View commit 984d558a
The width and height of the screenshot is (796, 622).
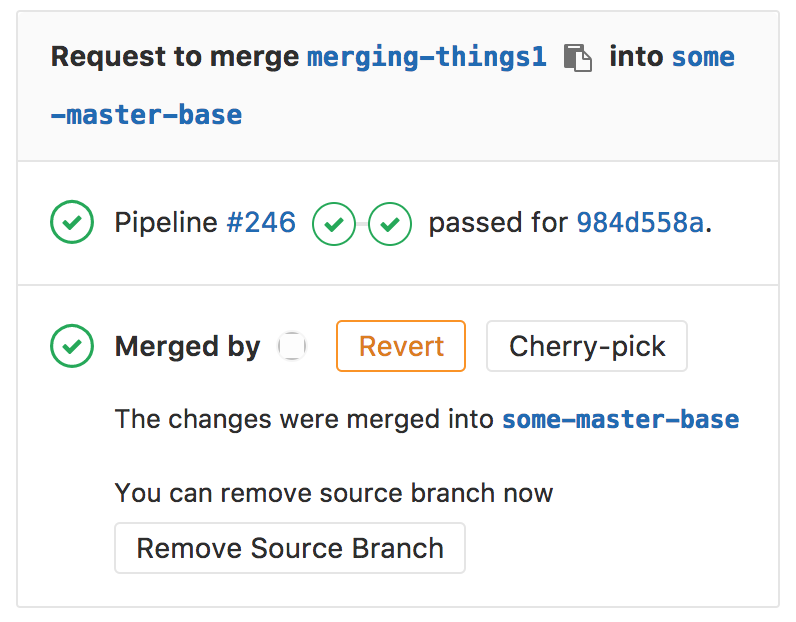tap(640, 223)
